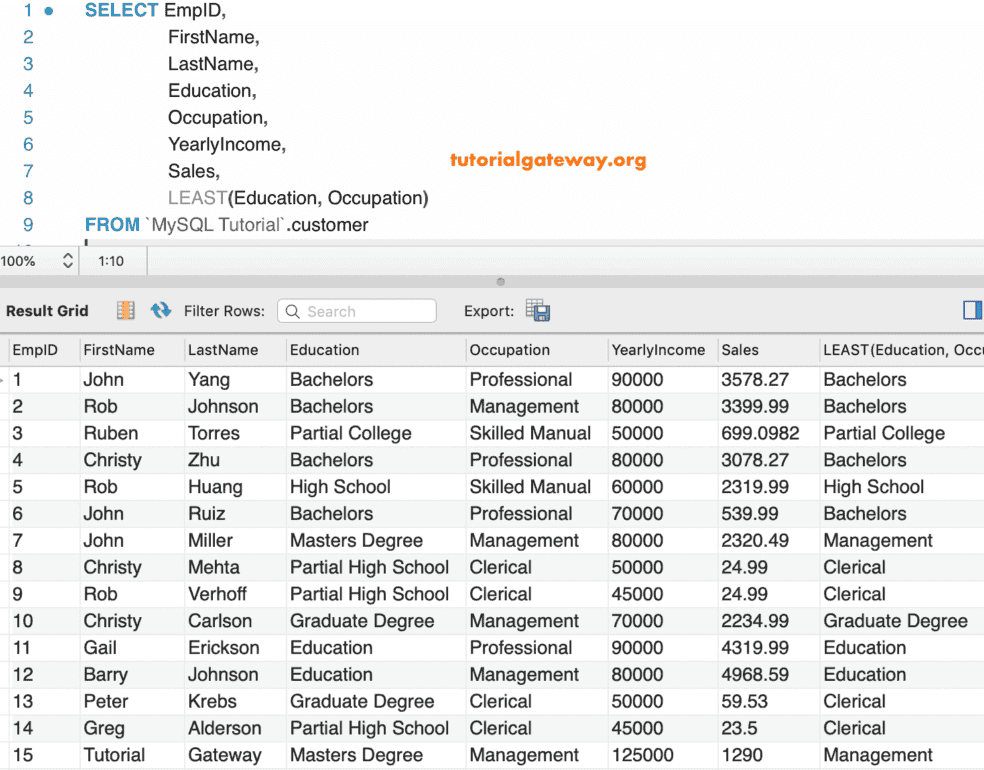Select 'Gail' first name cell
Viewport: 984px width, 770px height.
coord(100,648)
